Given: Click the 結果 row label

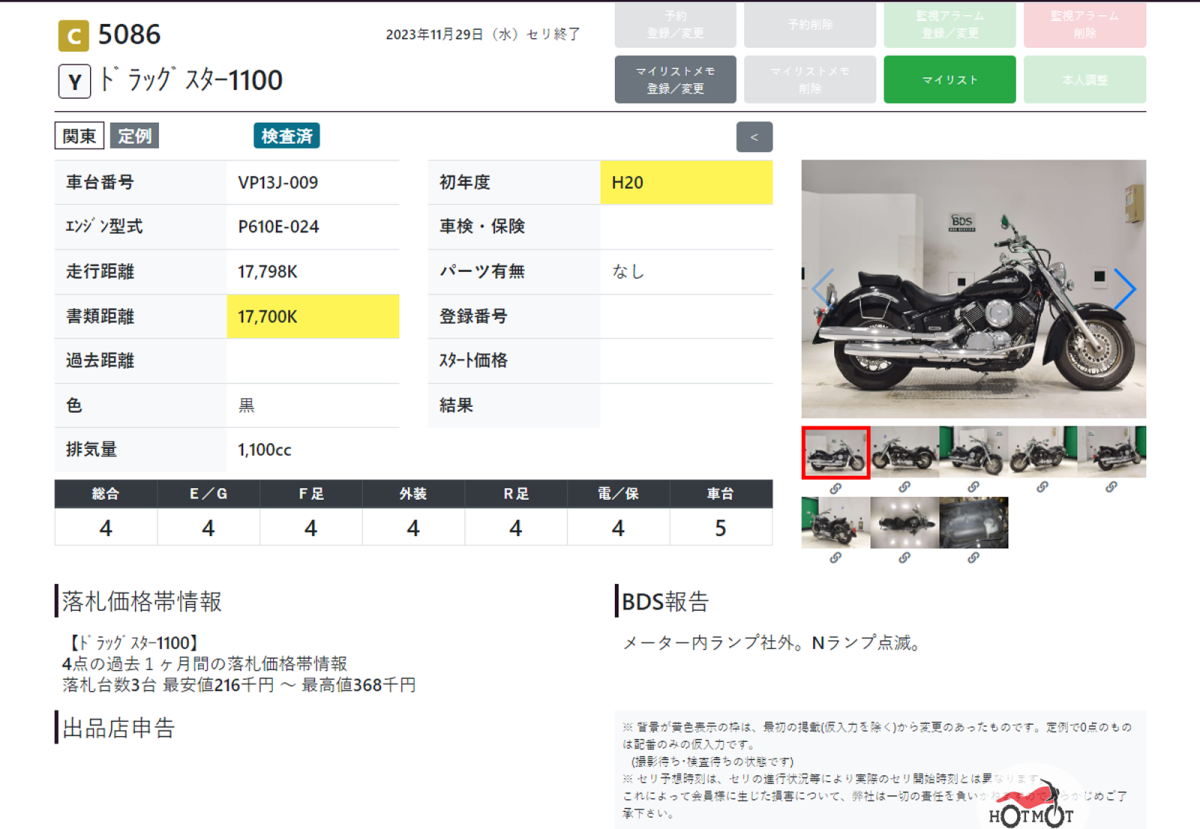Looking at the screenshot, I should (x=457, y=406).
